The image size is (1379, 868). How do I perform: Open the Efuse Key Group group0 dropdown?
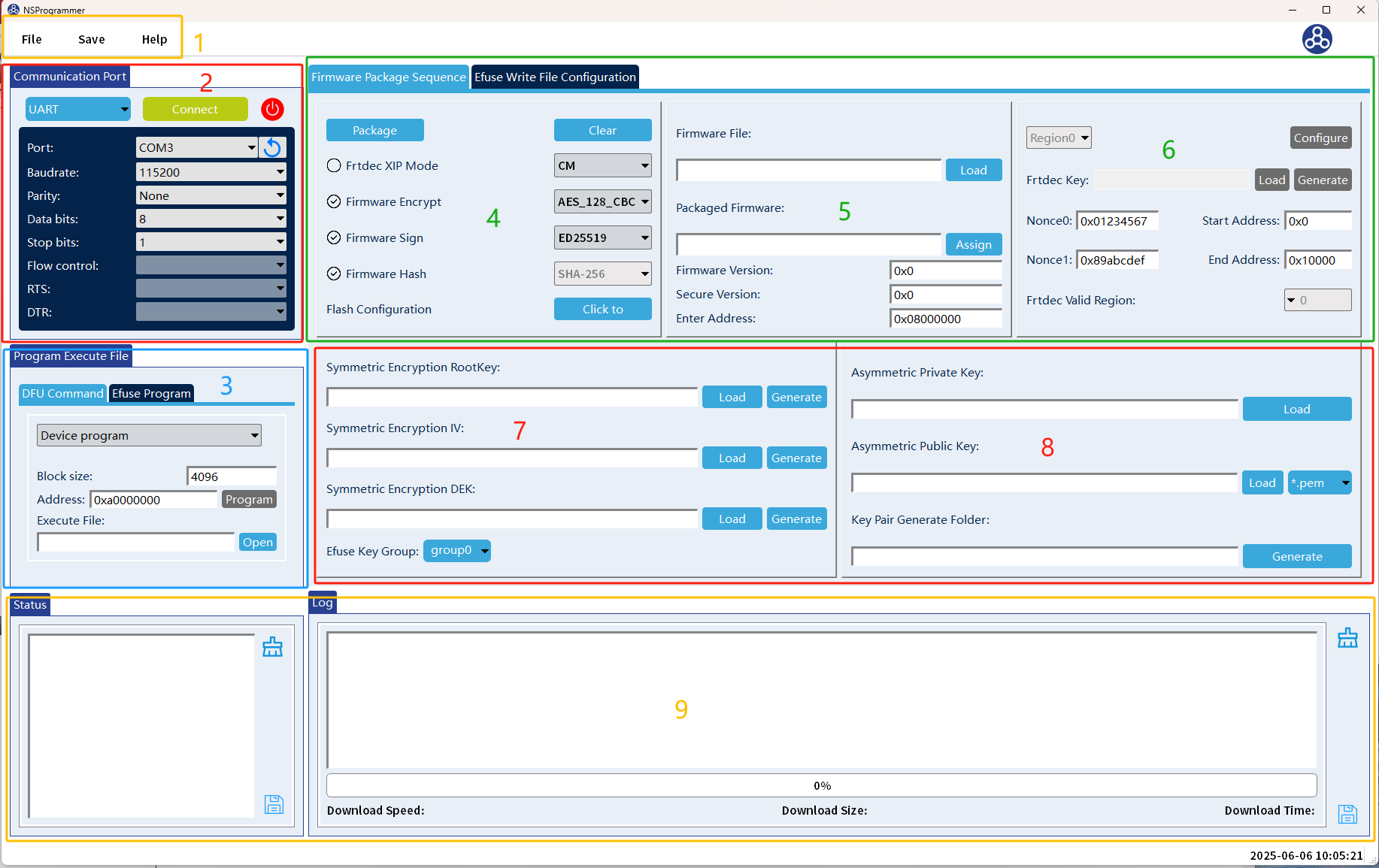(457, 551)
